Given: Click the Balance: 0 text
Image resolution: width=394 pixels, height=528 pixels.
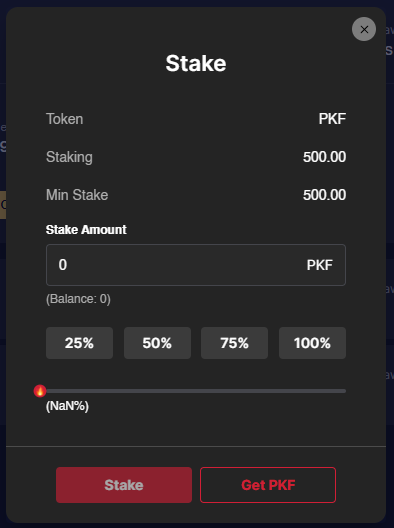Looking at the screenshot, I should tap(78, 299).
